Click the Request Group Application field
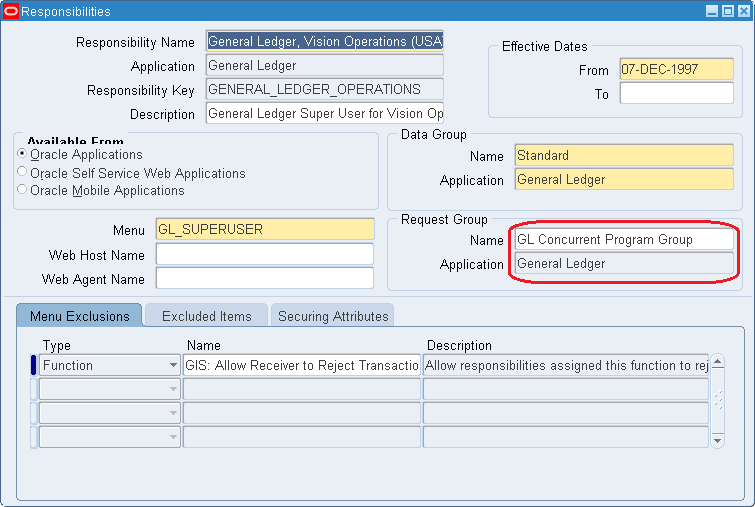This screenshot has width=755, height=507. point(624,263)
